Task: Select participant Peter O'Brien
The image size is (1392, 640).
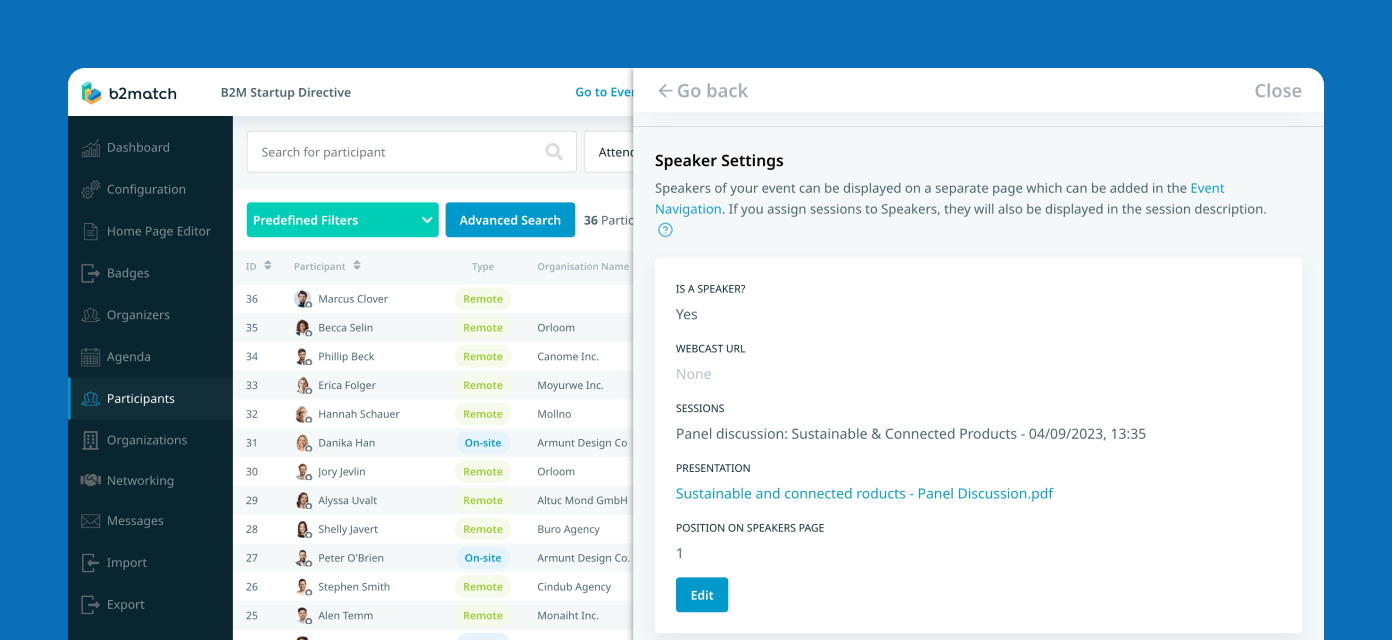Action: click(351, 558)
